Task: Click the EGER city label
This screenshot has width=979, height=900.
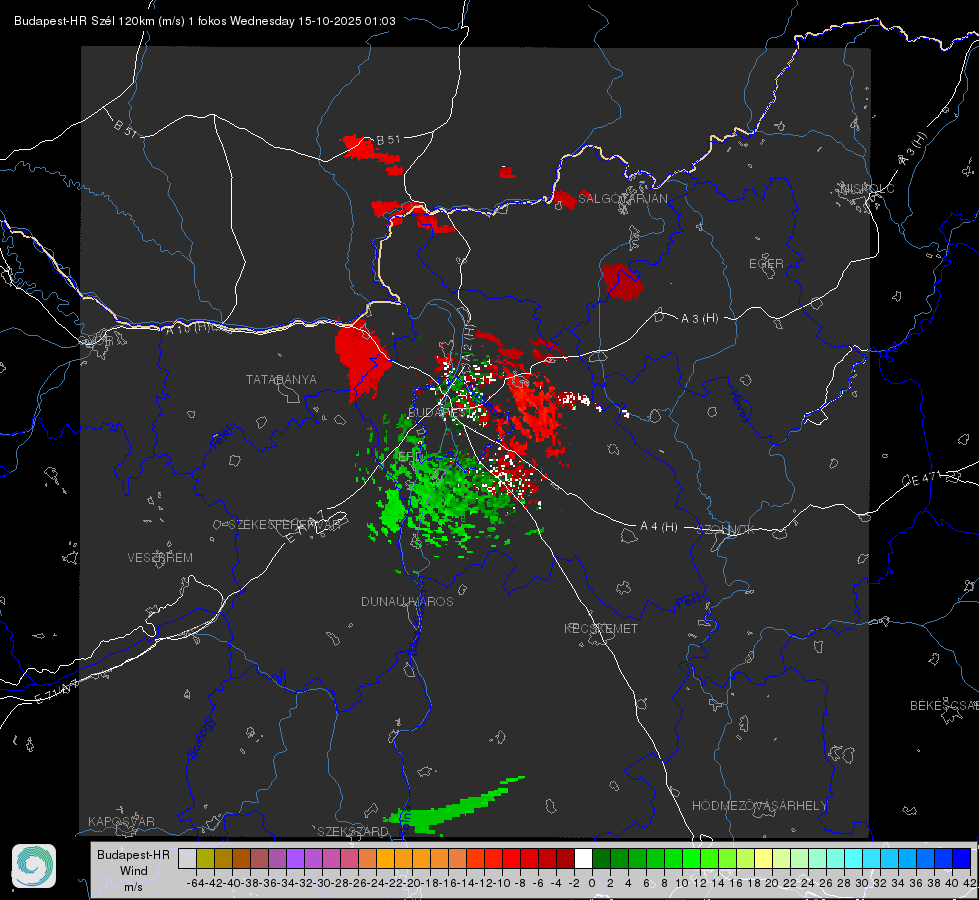Action: (766, 264)
